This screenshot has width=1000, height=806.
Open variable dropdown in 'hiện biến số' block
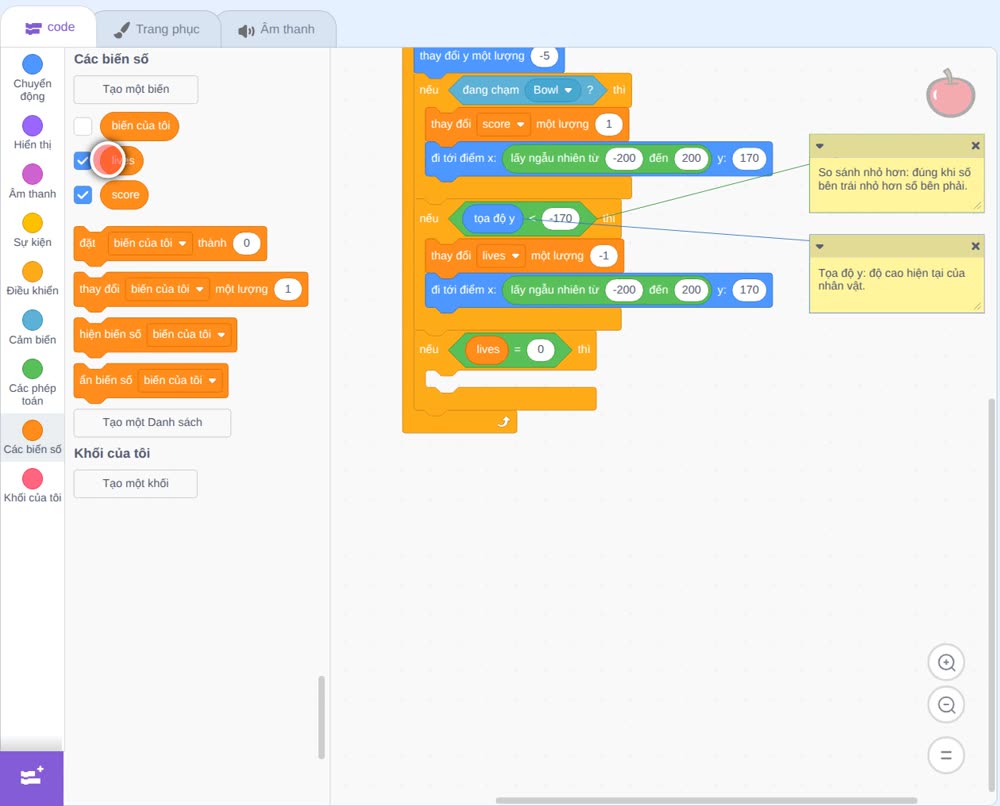pos(189,334)
